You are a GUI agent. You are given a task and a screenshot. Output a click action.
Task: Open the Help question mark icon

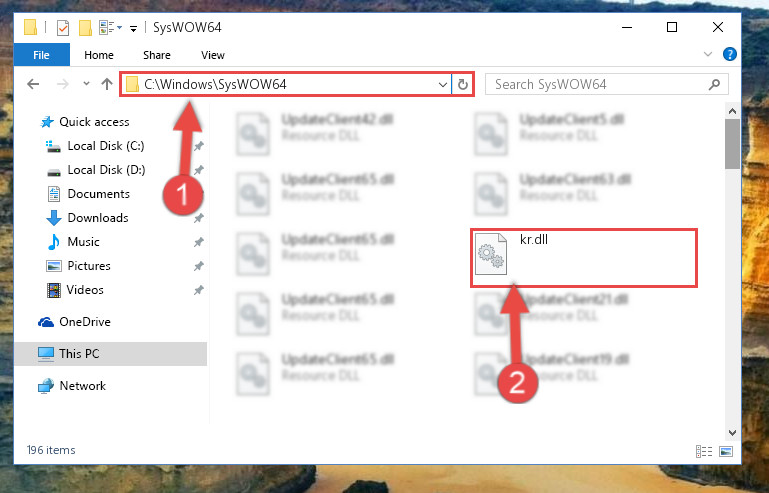(730, 54)
